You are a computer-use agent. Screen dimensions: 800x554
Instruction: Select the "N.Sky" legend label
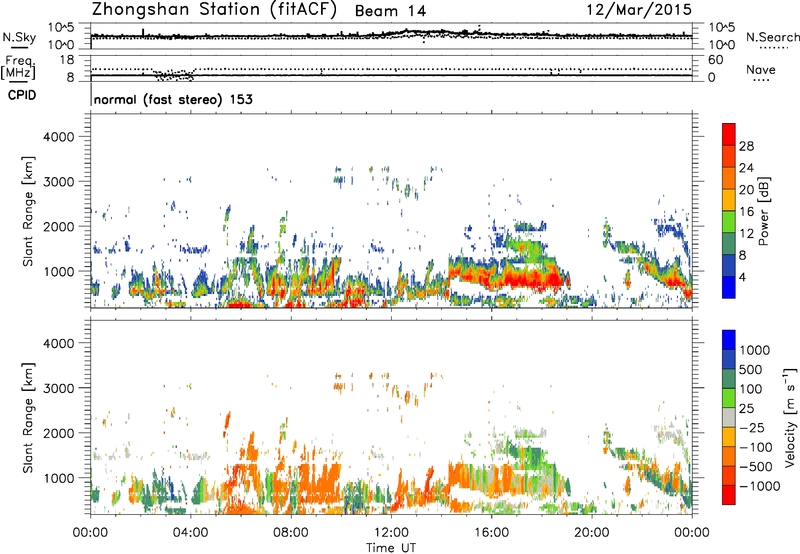click(19, 37)
